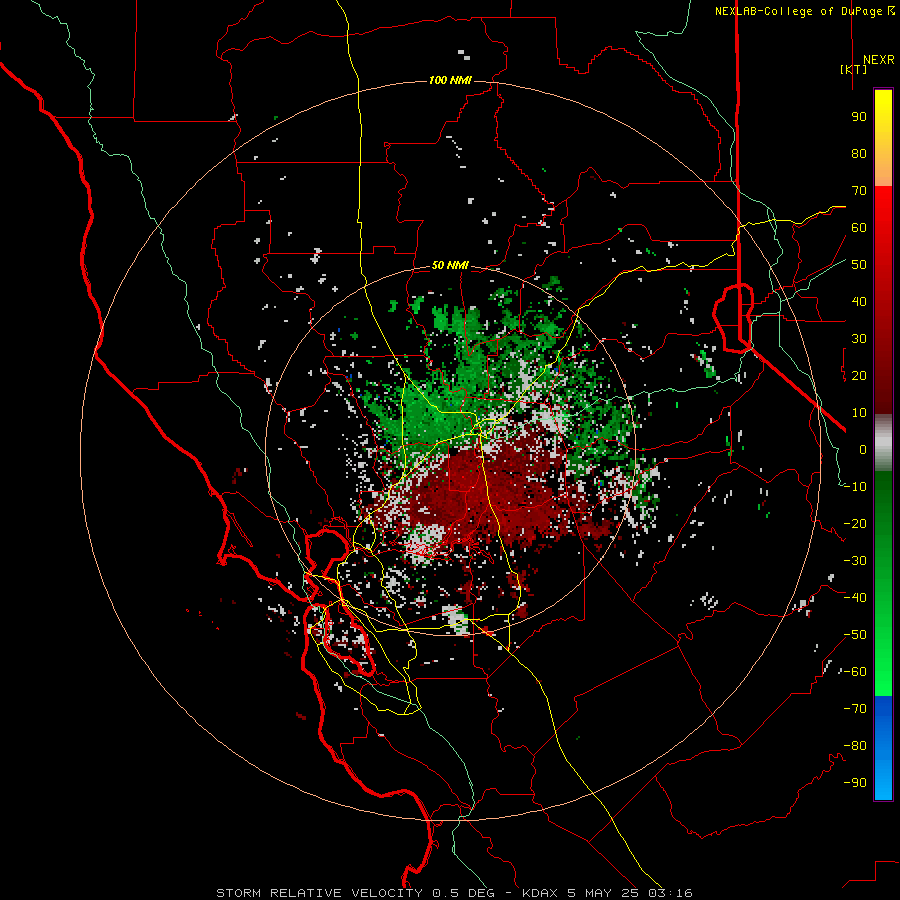Click the 70 value on velocity scale
This screenshot has width=900, height=900.
859,191
